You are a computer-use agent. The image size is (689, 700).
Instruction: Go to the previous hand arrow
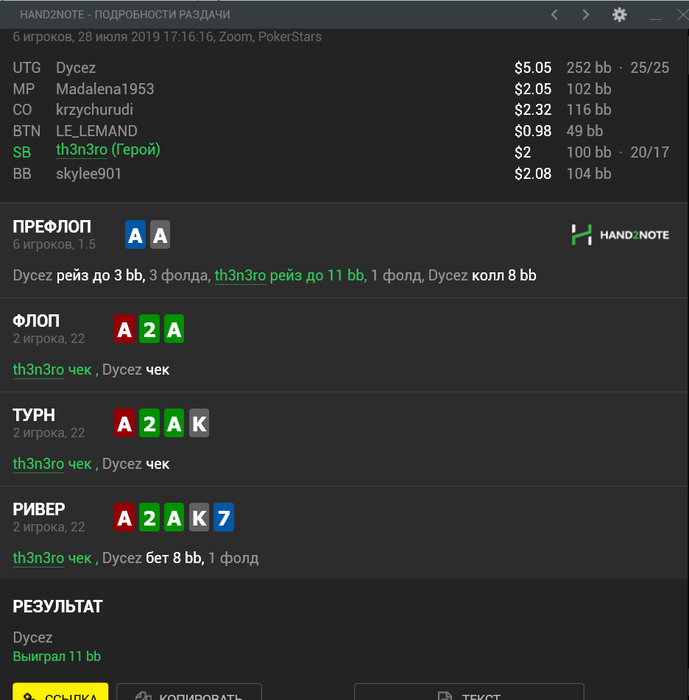556,14
